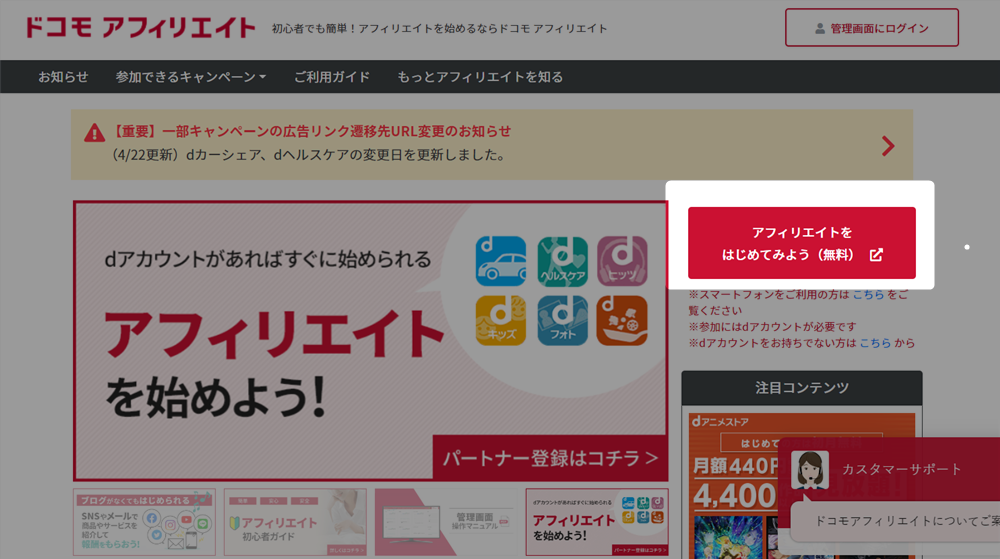
Task: Click the dヘルスケア green icon
Action: click(562, 261)
